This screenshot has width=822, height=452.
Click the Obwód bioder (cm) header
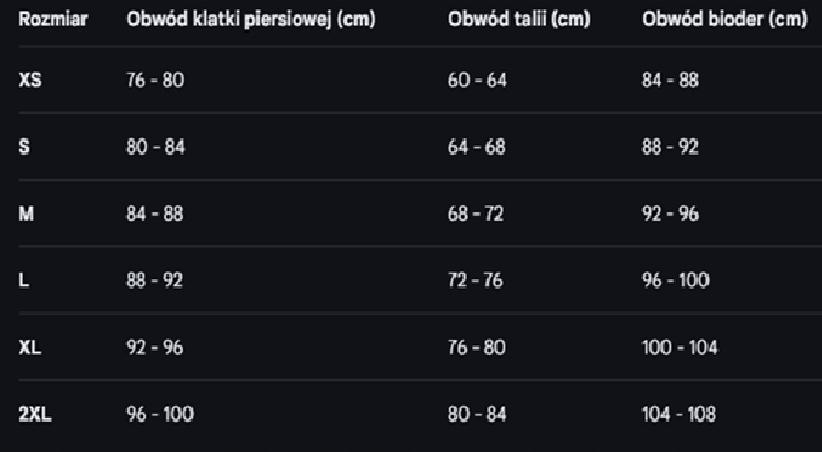(x=724, y=19)
